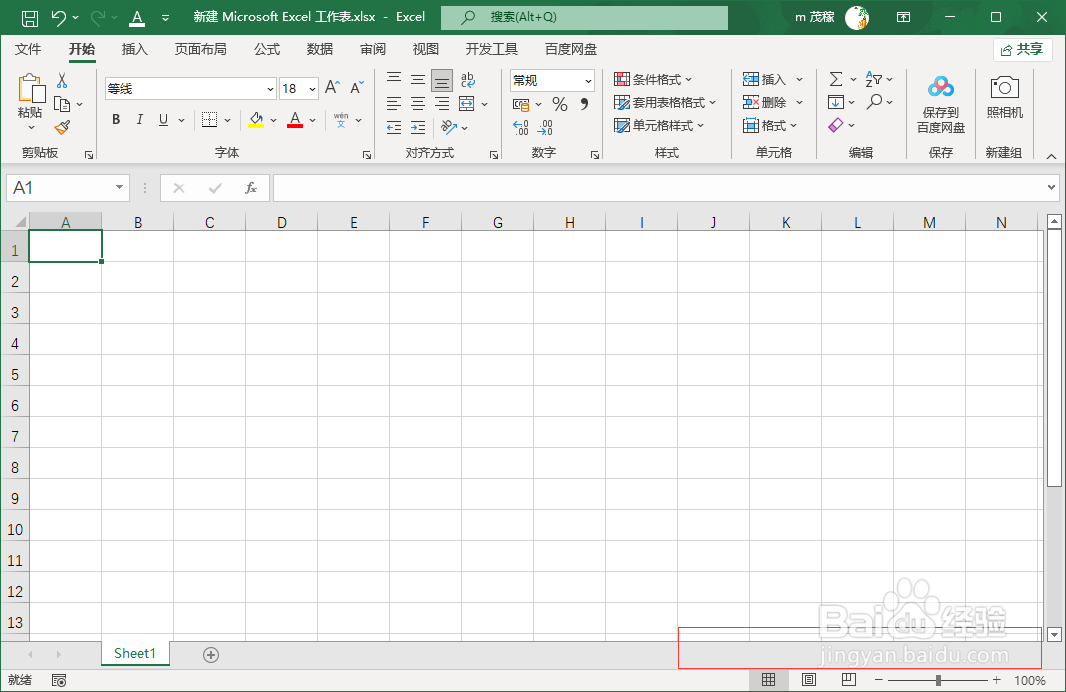Increase font size with large A icon
Screen dimensions: 1066x692
(332, 88)
